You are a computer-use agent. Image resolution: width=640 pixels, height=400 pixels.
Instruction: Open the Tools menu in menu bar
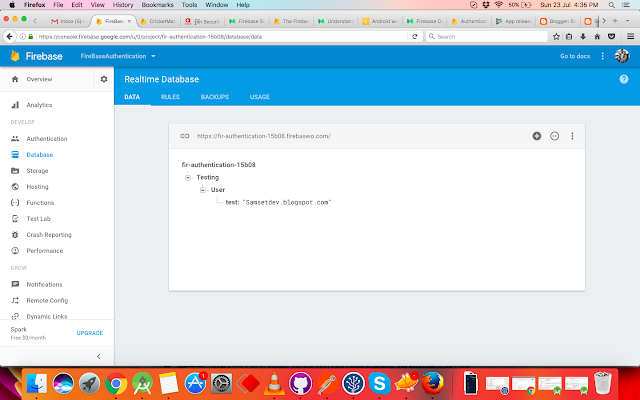(x=189, y=5)
